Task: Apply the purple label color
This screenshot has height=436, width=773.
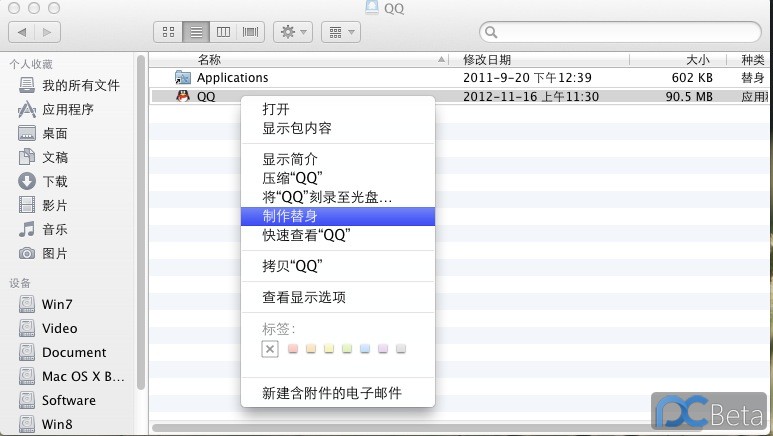Action: [383, 349]
